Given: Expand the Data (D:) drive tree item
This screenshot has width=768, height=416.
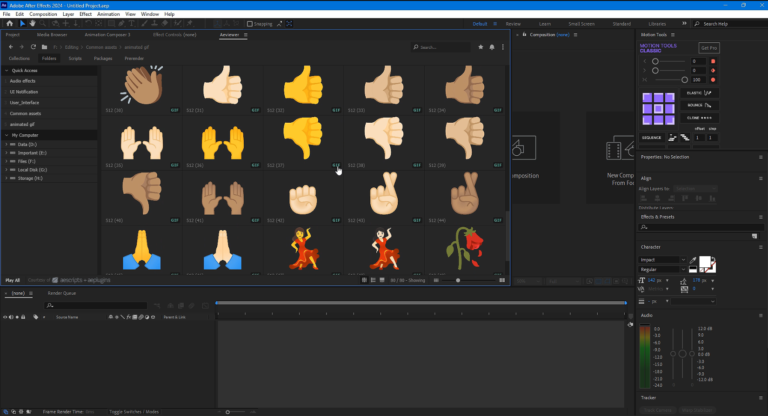Looking at the screenshot, I should 7,145.
